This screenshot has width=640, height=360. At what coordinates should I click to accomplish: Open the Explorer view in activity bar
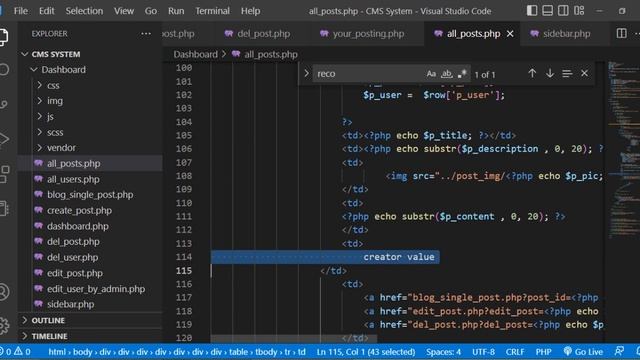pyautogui.click(x=3, y=37)
